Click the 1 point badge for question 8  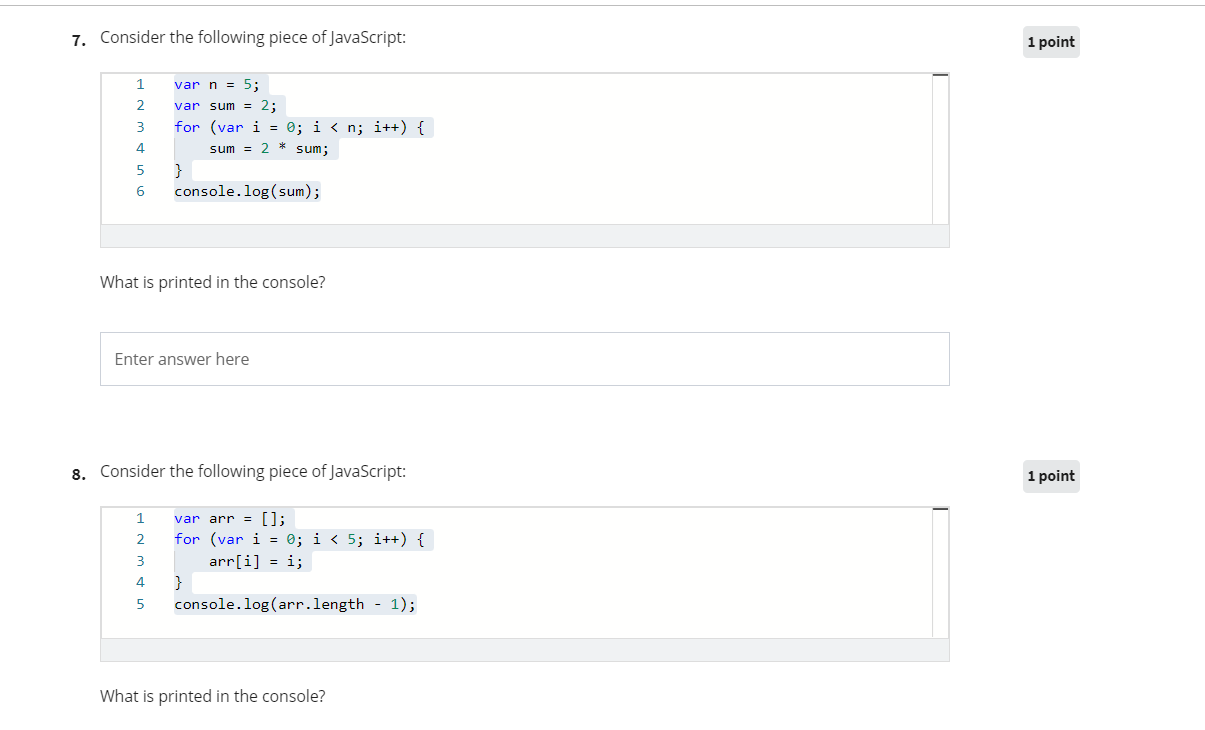[1050, 476]
